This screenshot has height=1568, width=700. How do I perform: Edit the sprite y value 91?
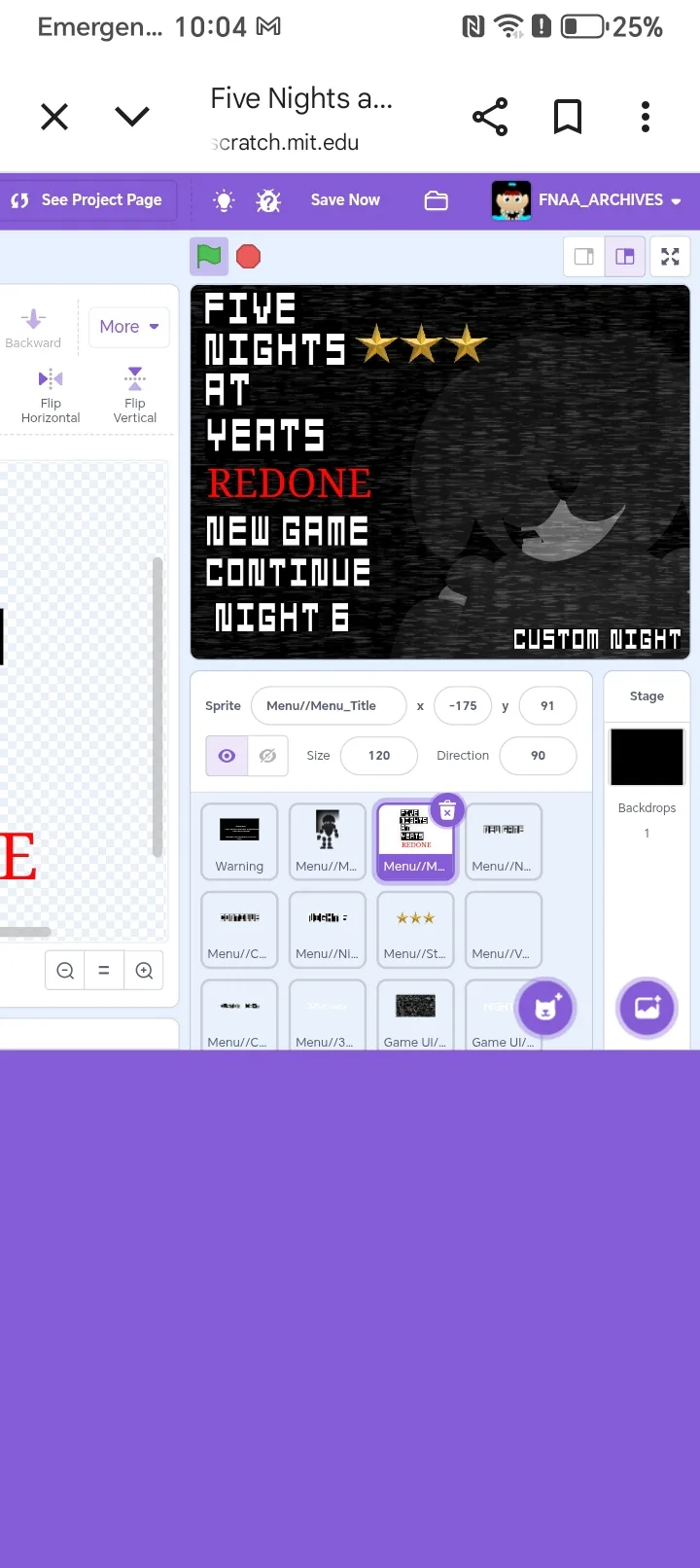coord(547,706)
